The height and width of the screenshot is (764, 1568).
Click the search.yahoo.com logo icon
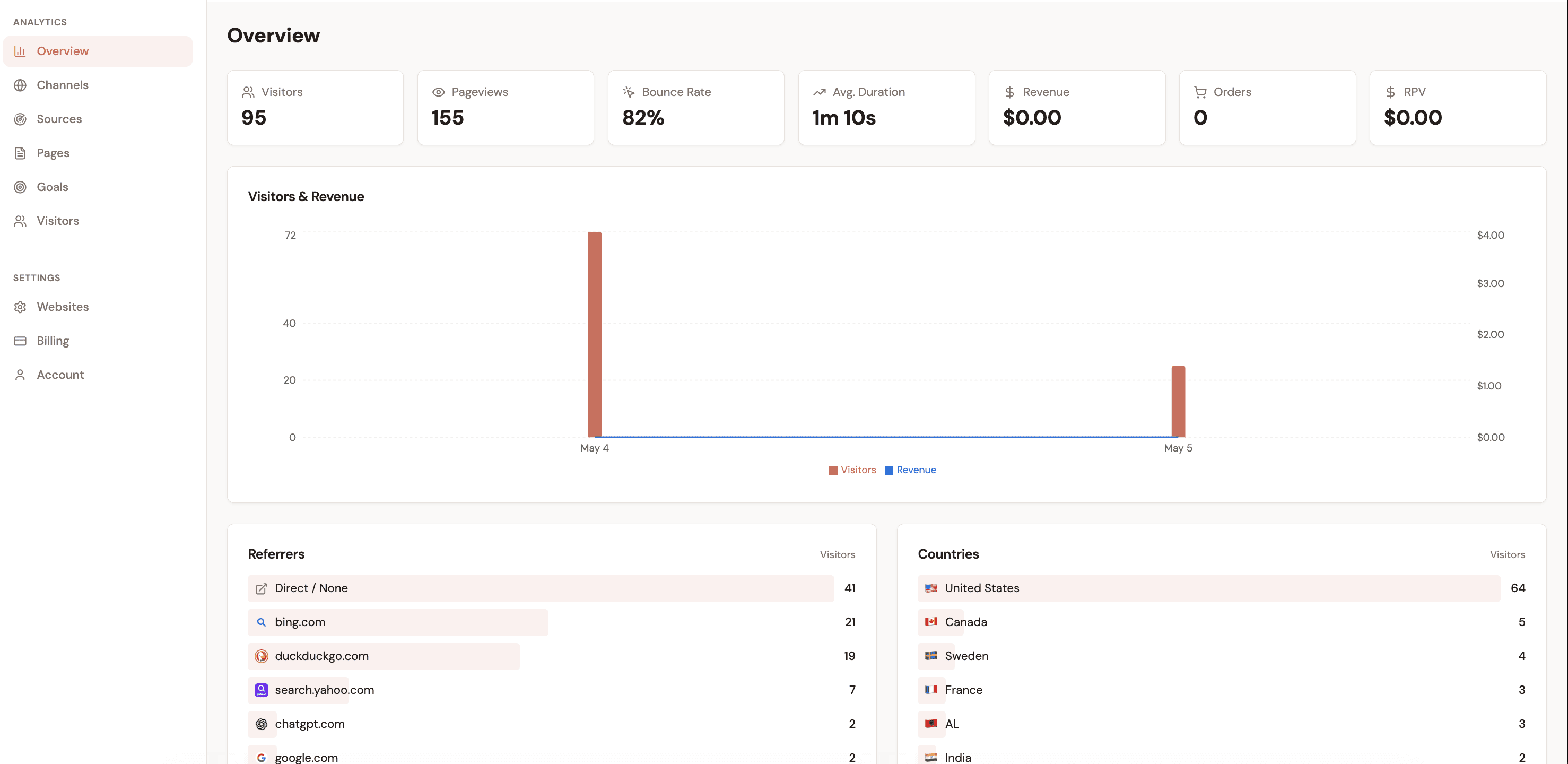click(261, 690)
